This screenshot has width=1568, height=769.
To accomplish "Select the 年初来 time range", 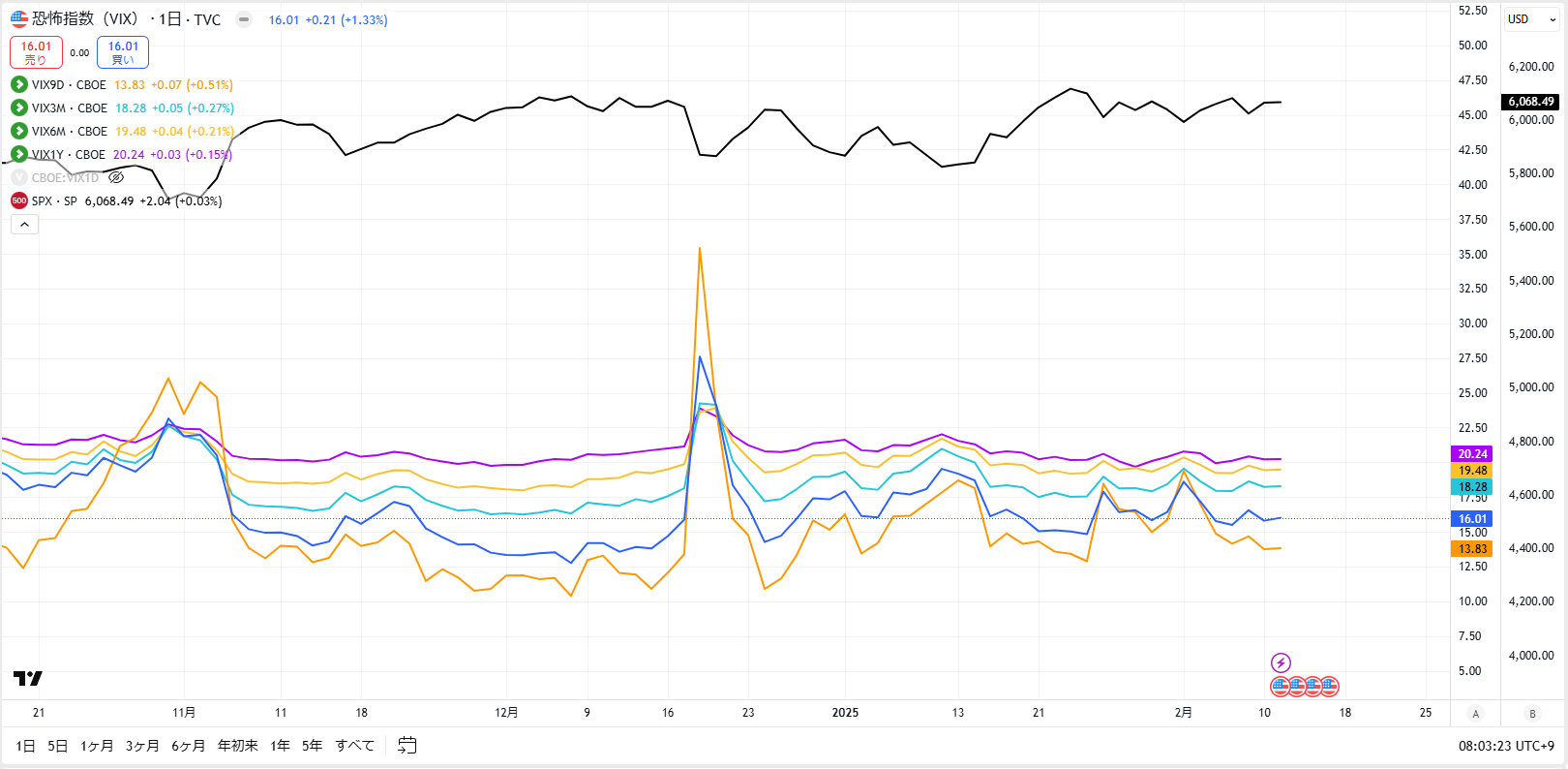I will (238, 746).
